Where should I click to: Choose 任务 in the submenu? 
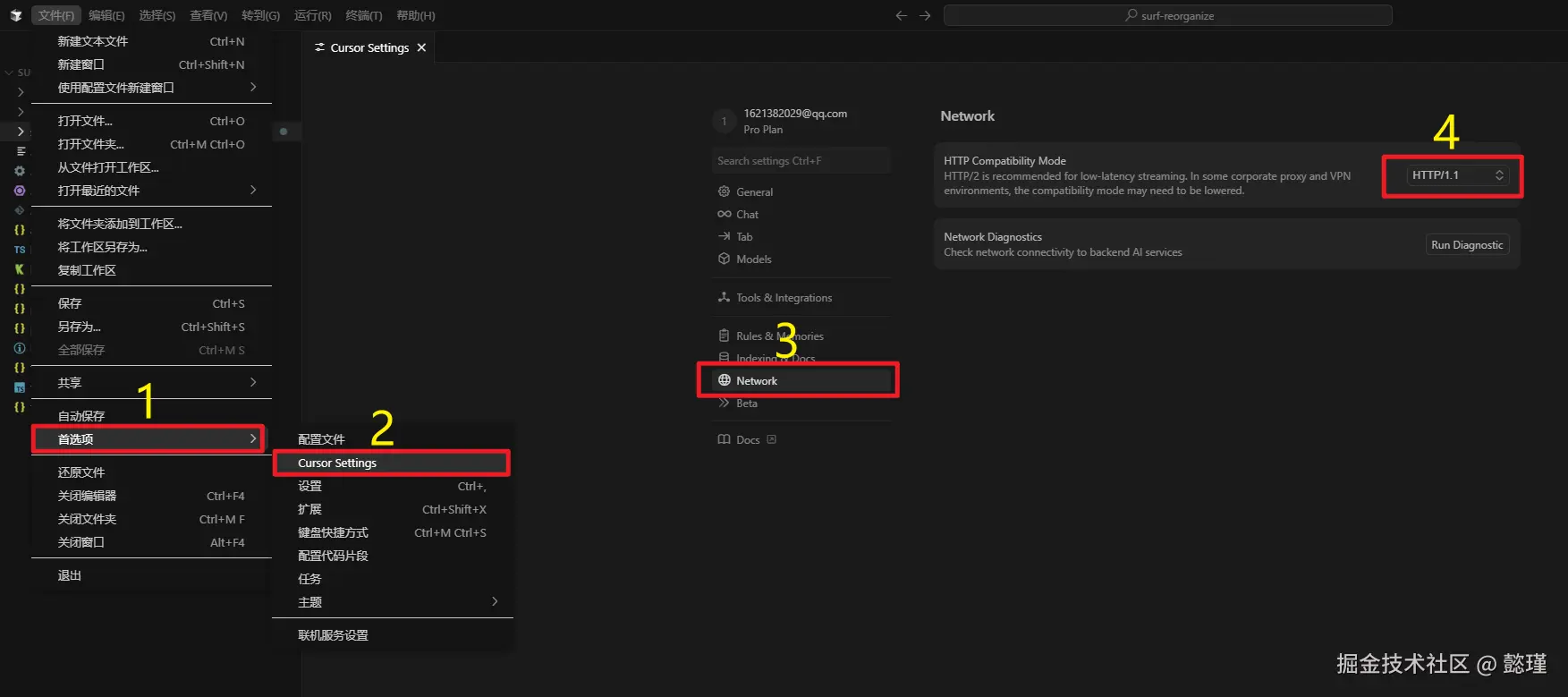(x=392, y=579)
